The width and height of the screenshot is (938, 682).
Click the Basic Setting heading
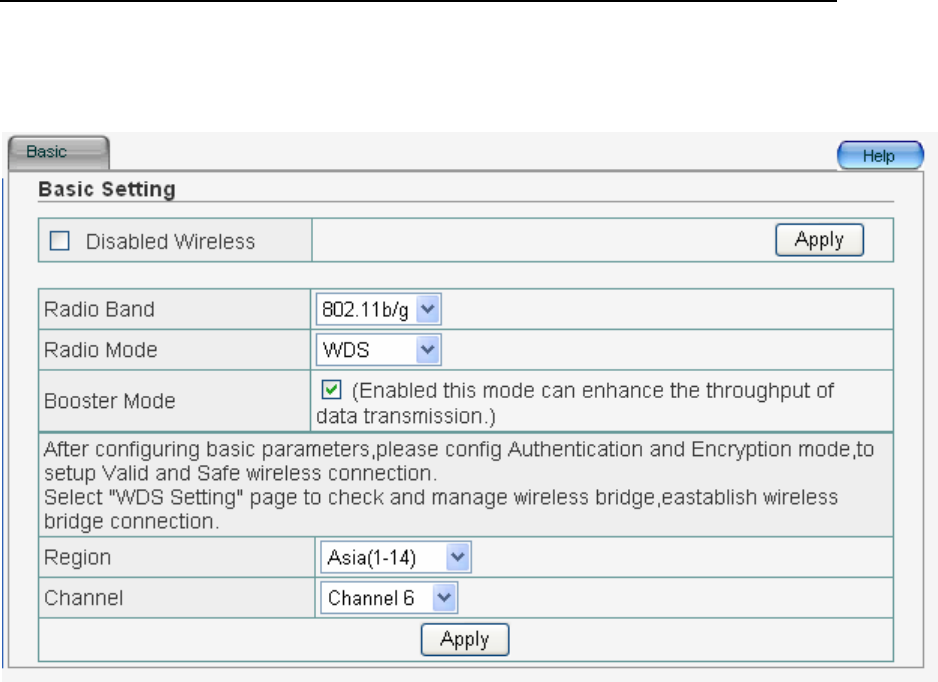pyautogui.click(x=107, y=189)
